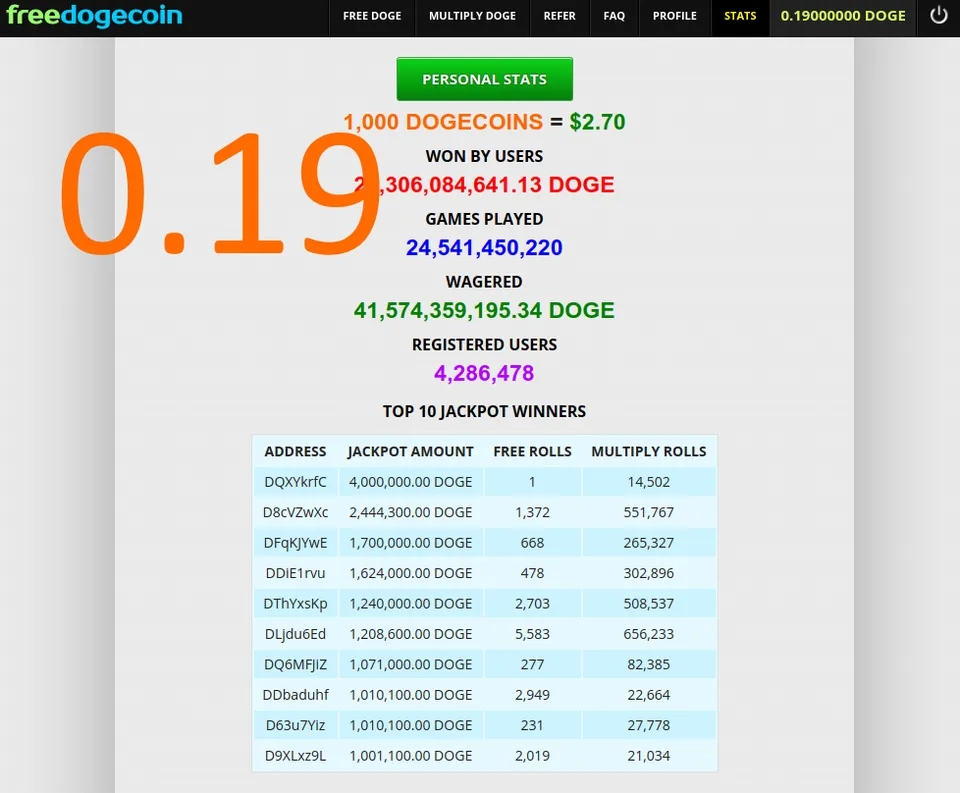
Task: Click the ADDRESS column header
Action: point(295,452)
